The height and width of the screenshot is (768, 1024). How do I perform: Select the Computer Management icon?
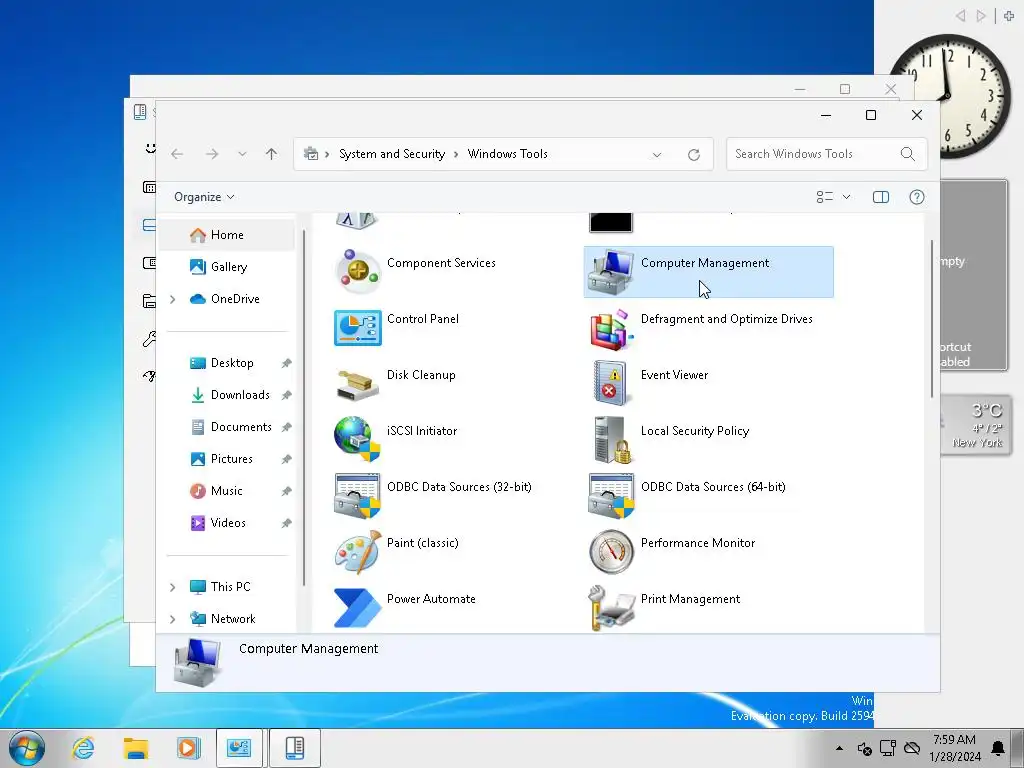click(x=611, y=272)
